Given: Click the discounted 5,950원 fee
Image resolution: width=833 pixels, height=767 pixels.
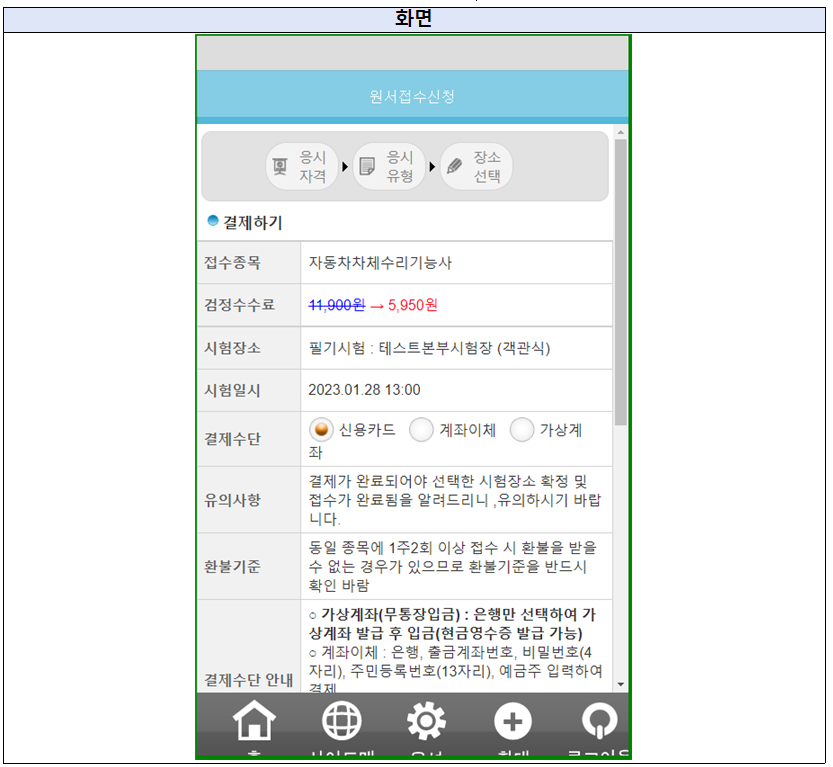Looking at the screenshot, I should point(412,305).
